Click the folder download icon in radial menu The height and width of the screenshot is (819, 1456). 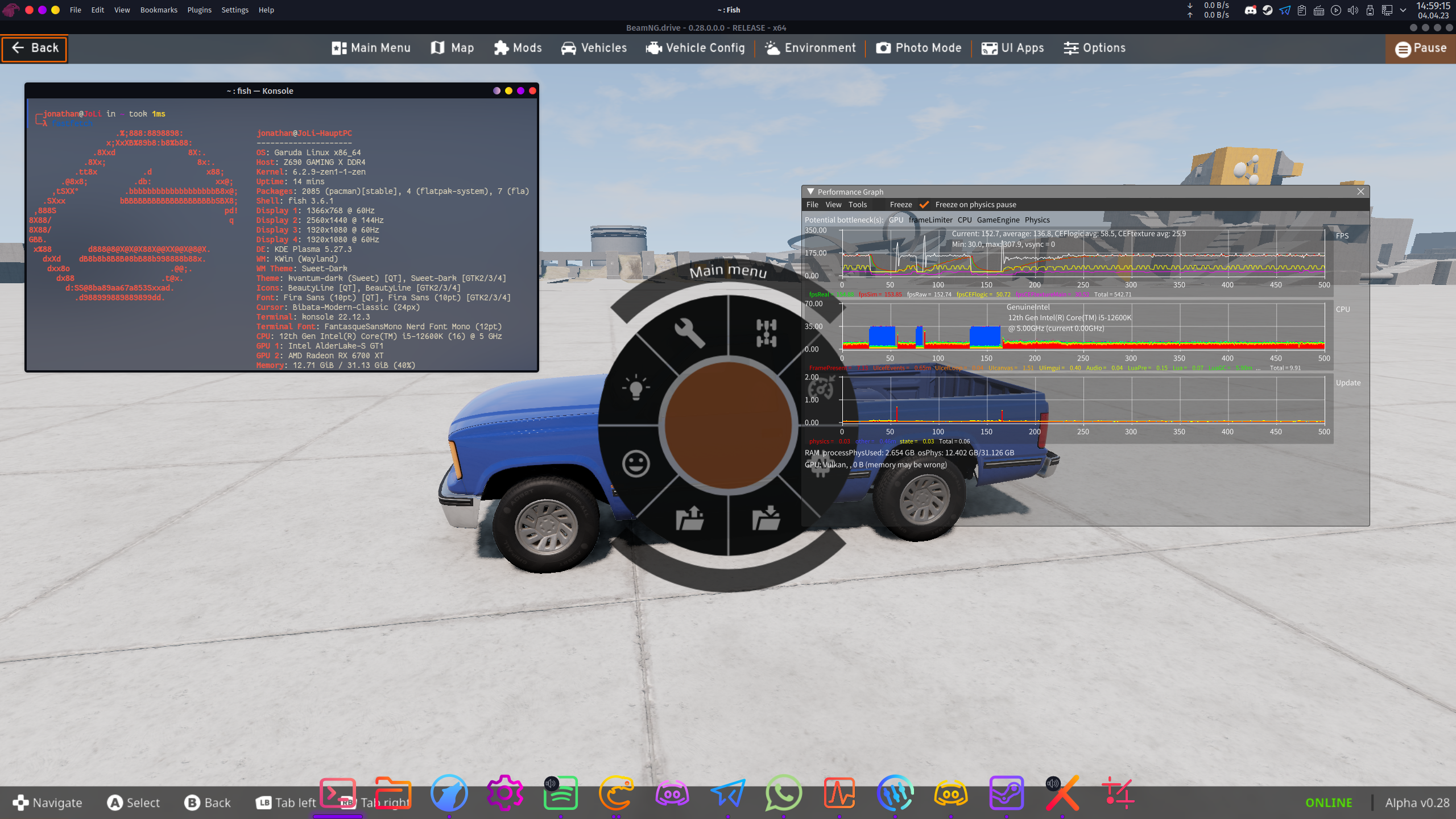(766, 518)
